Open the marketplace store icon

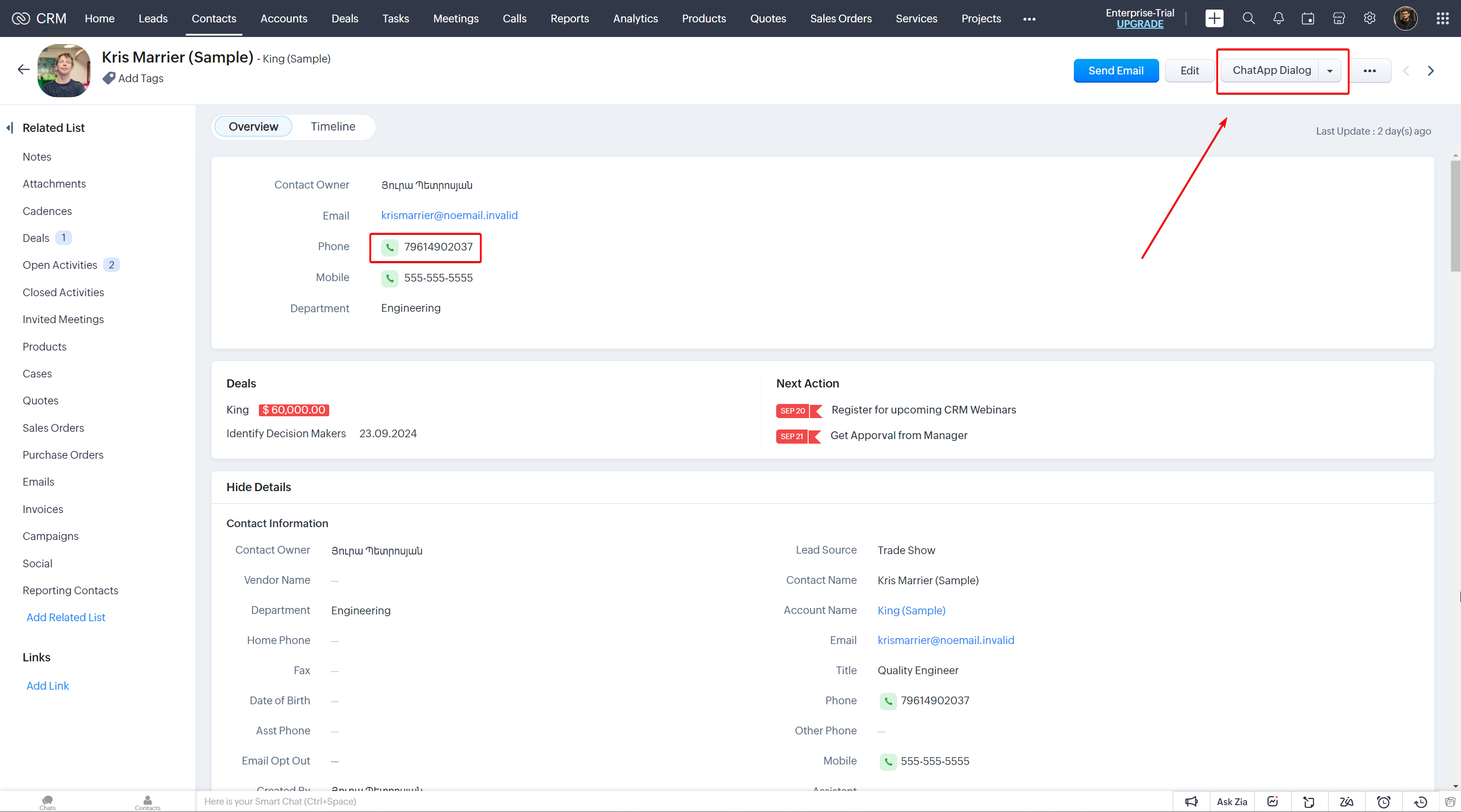click(x=1339, y=18)
